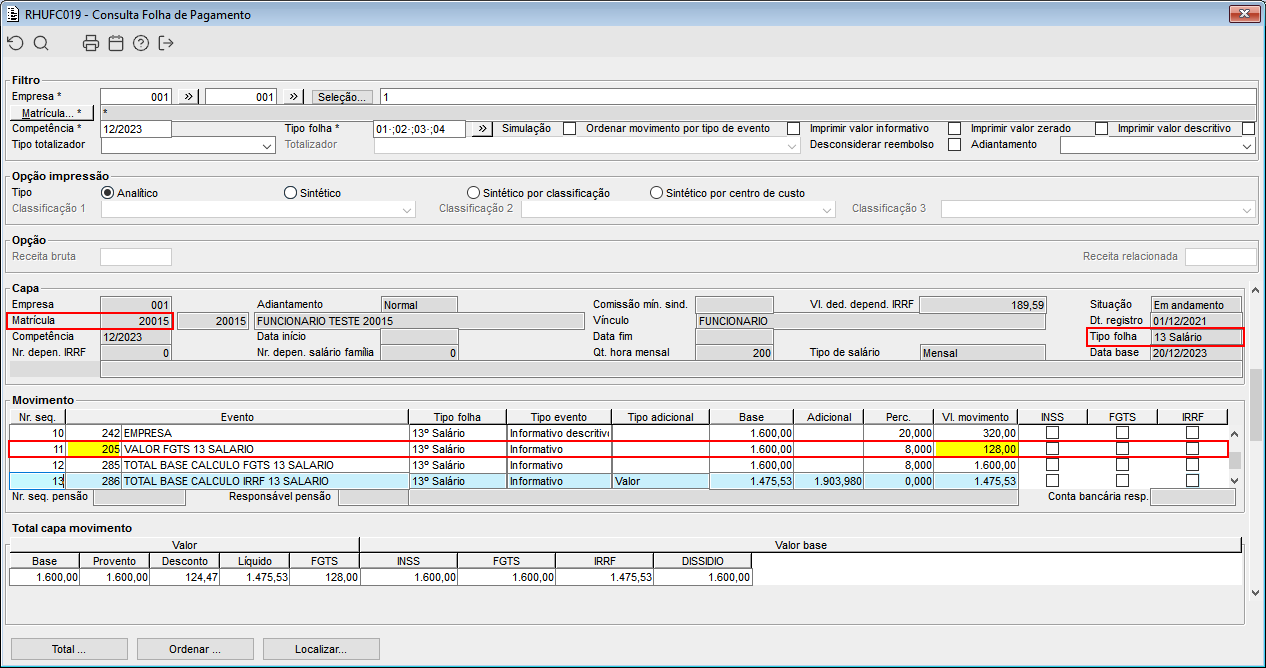
Task: Click the first Empresa filter field
Action: 136,97
